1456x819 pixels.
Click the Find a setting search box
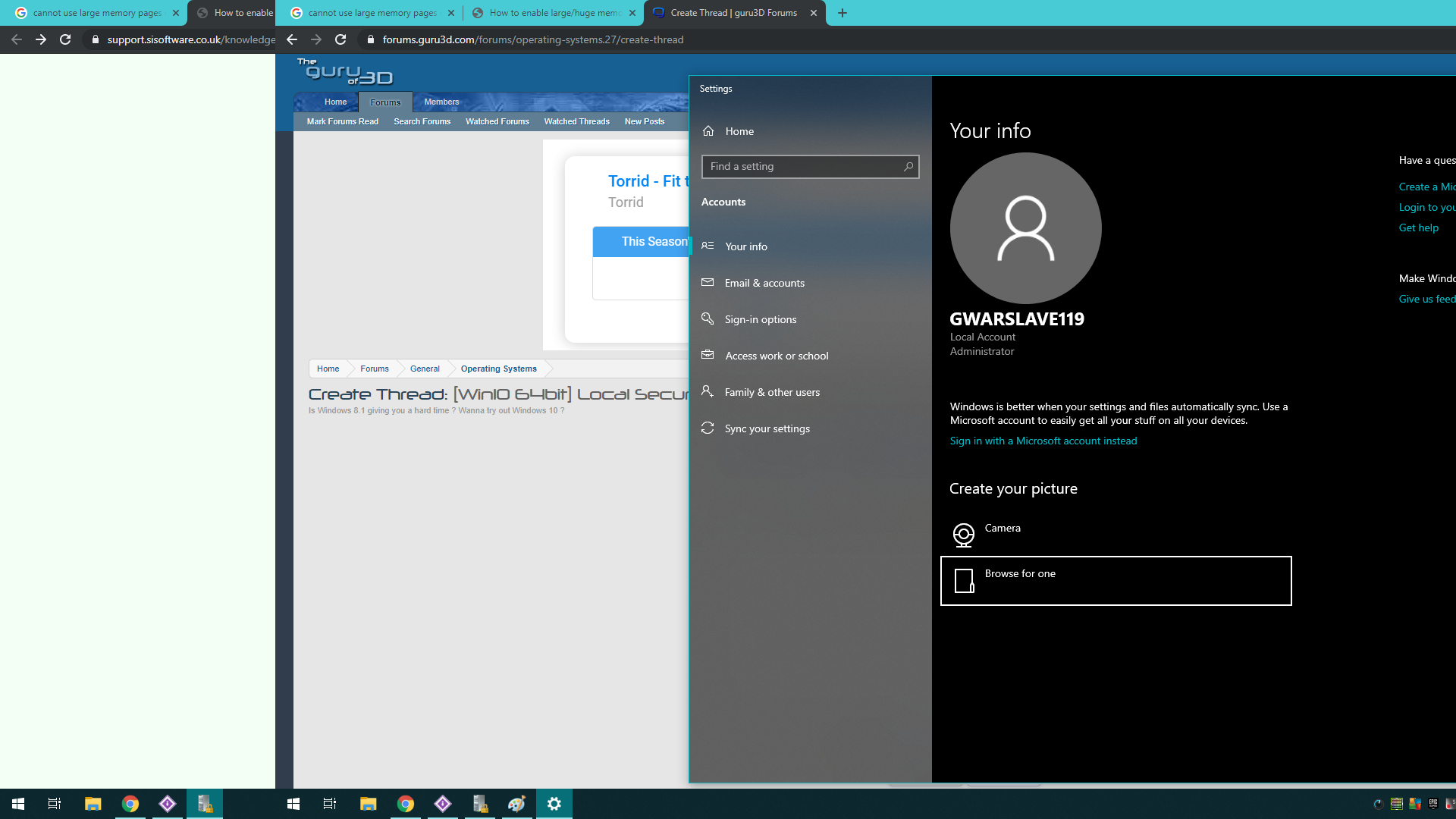tap(810, 167)
